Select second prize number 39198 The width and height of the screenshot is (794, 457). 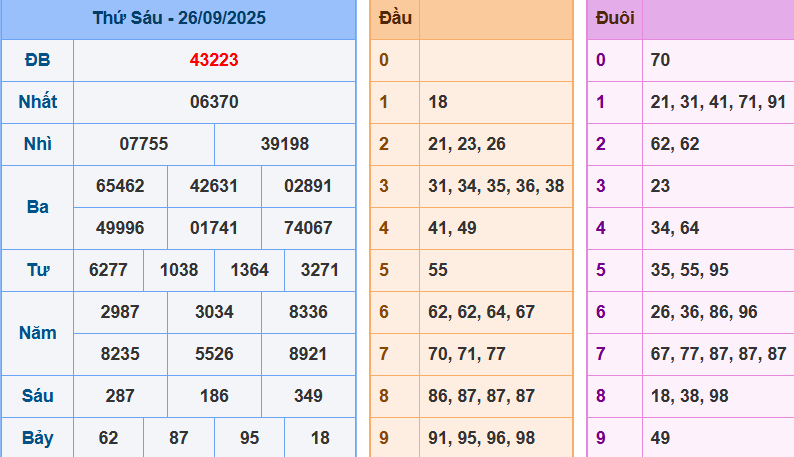click(285, 144)
